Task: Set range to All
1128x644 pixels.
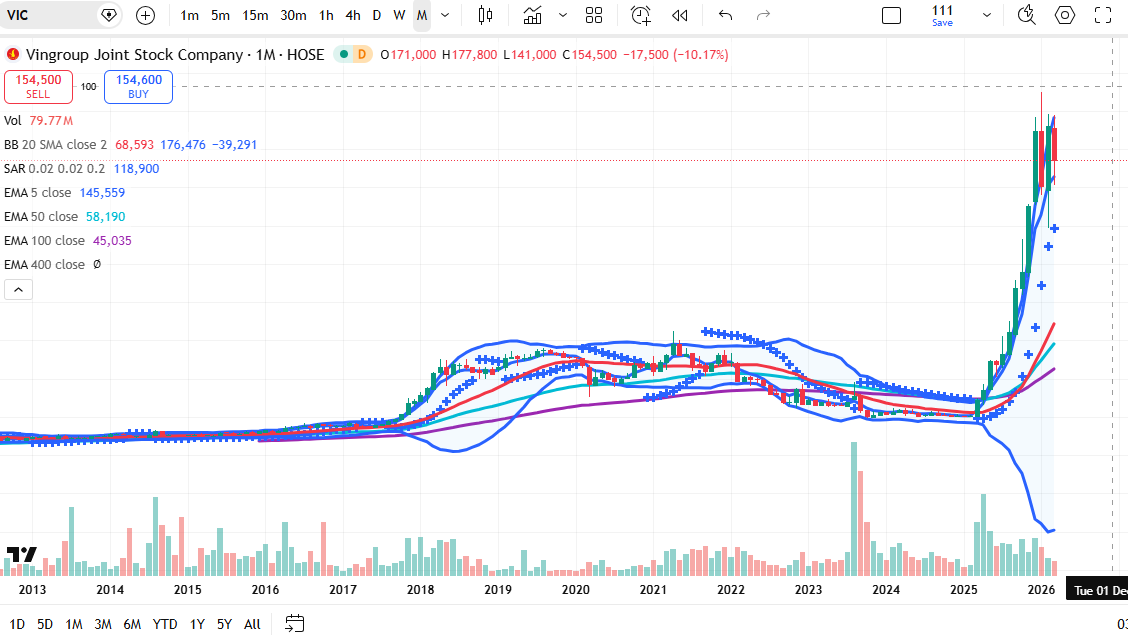Action: 252,625
